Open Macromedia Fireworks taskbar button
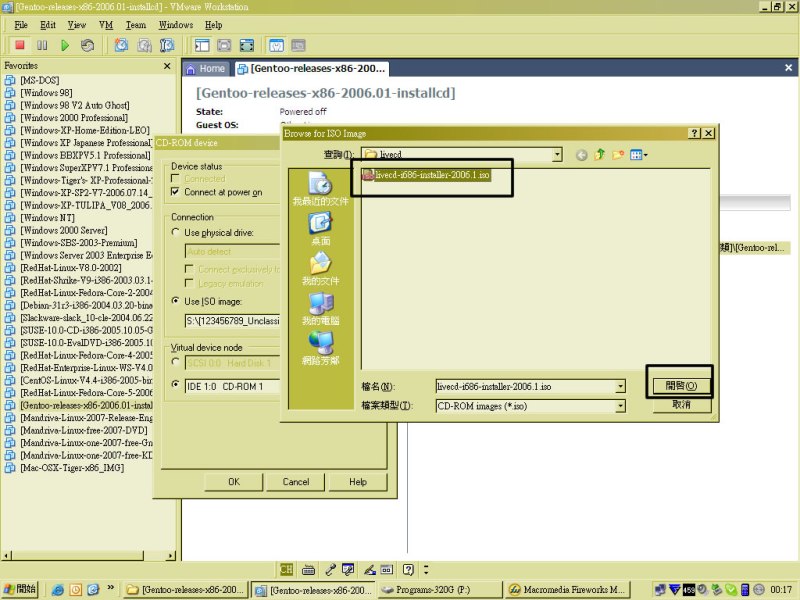The width and height of the screenshot is (800, 600). coord(568,590)
